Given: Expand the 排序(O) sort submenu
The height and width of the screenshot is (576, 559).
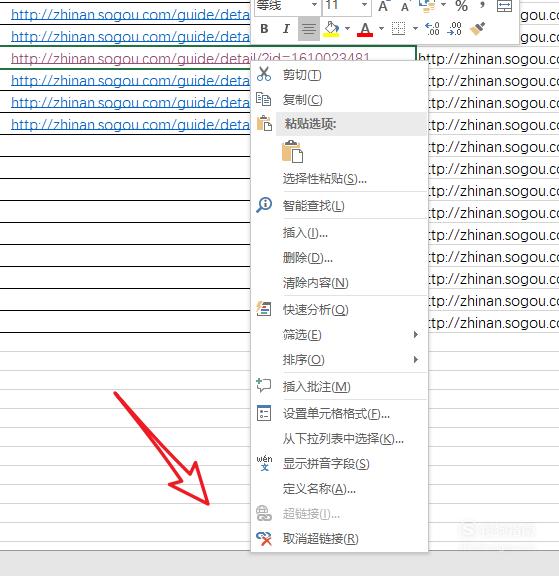Looking at the screenshot, I should [x=339, y=360].
